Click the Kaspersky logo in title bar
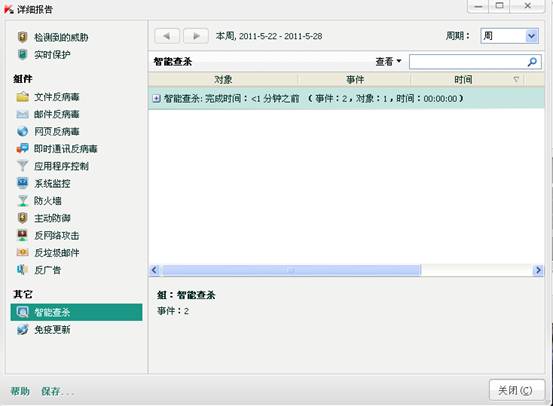Screen dimensions: 553x406 (8, 9)
